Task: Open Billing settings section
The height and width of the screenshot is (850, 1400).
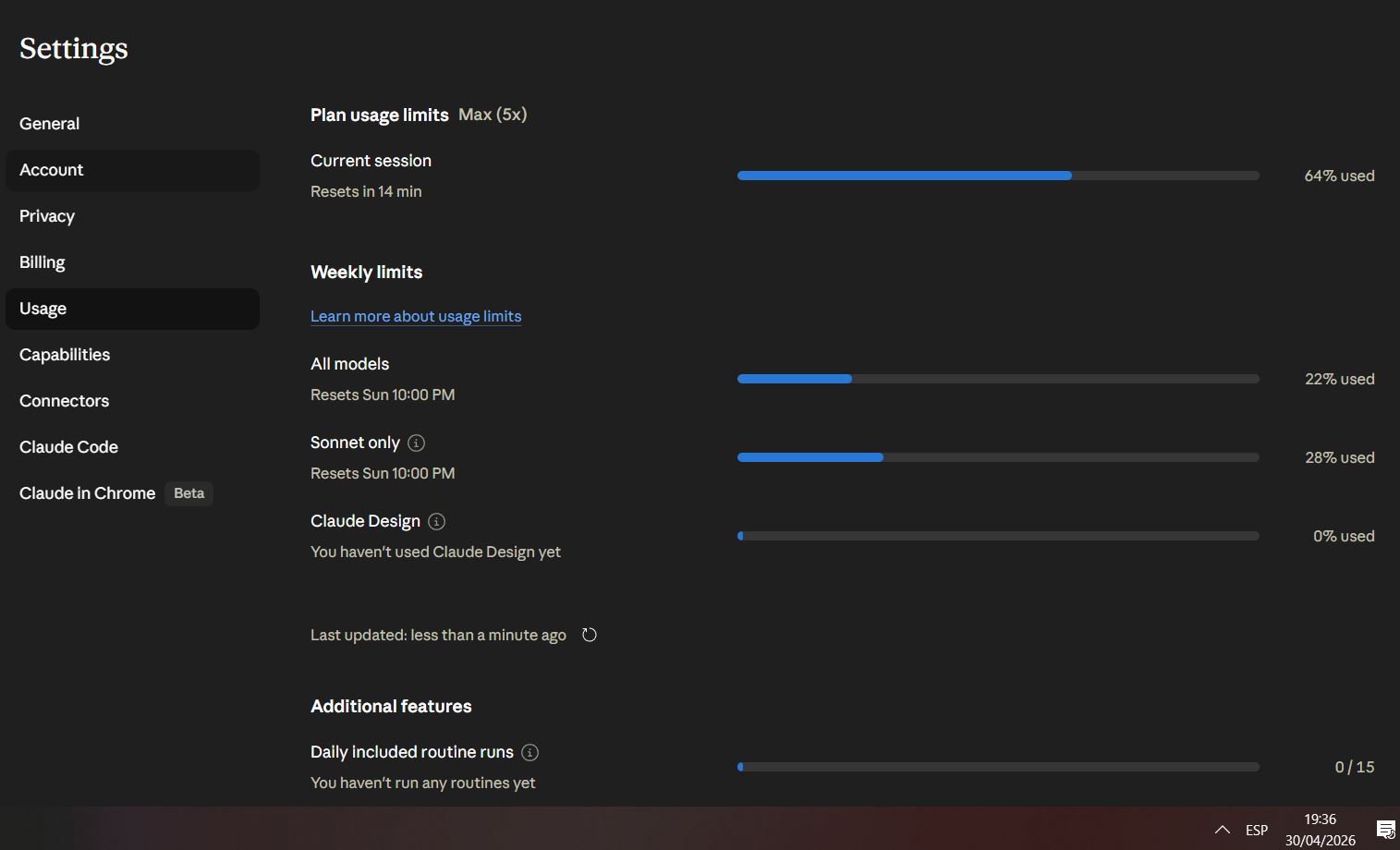Action: click(132, 262)
